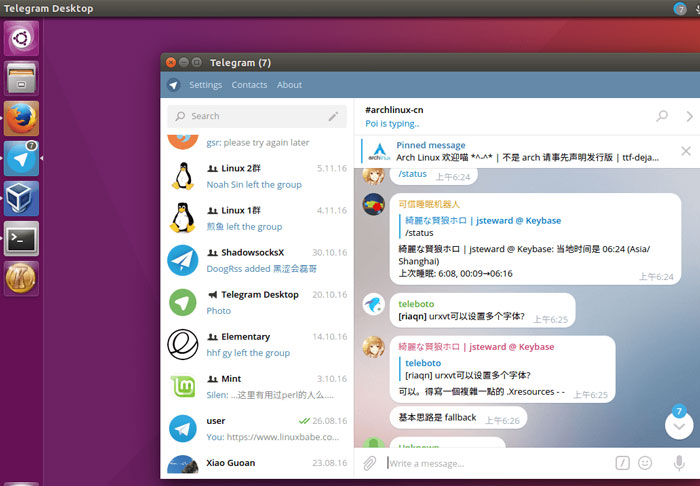Click Telegram icon in launcher
The image size is (700, 486).
pyautogui.click(x=21, y=158)
